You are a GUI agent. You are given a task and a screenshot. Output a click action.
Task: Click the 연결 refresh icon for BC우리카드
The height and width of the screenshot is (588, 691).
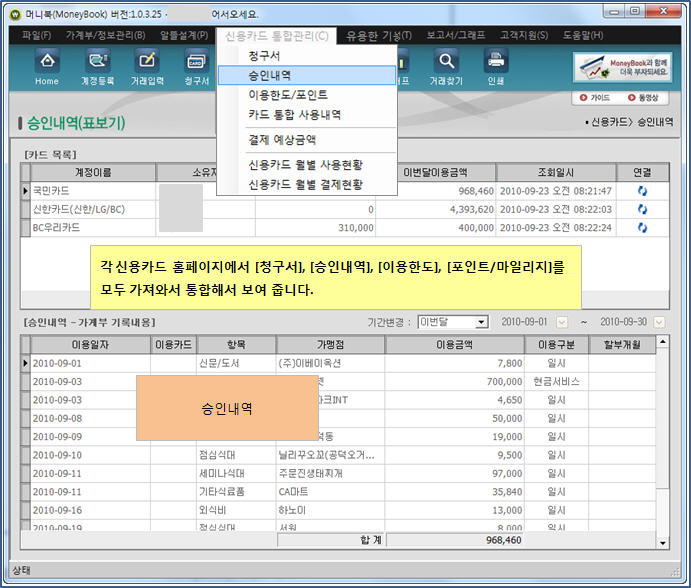pos(642,228)
